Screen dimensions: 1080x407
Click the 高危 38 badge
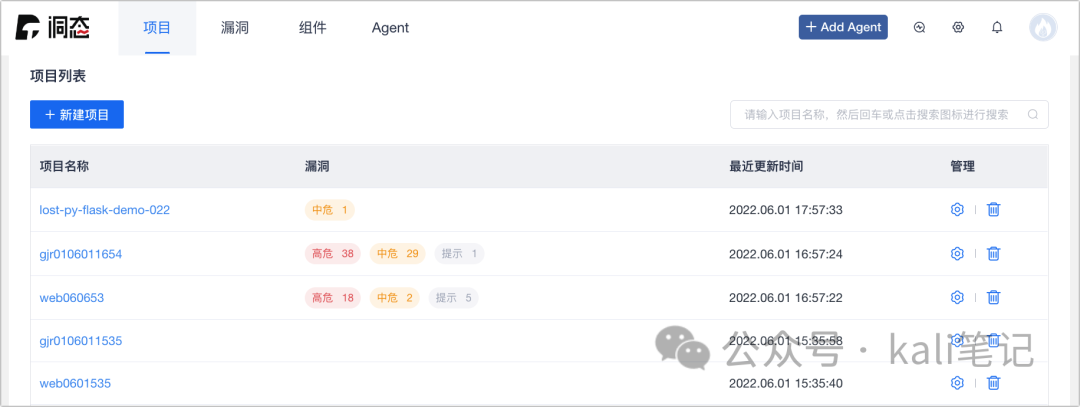(333, 253)
